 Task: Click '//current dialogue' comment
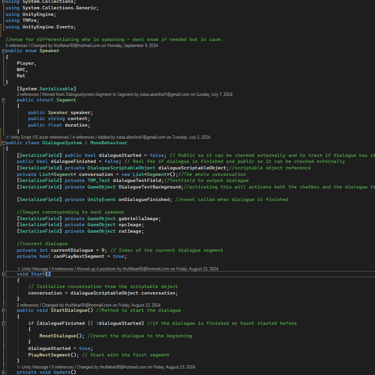(x=42, y=244)
